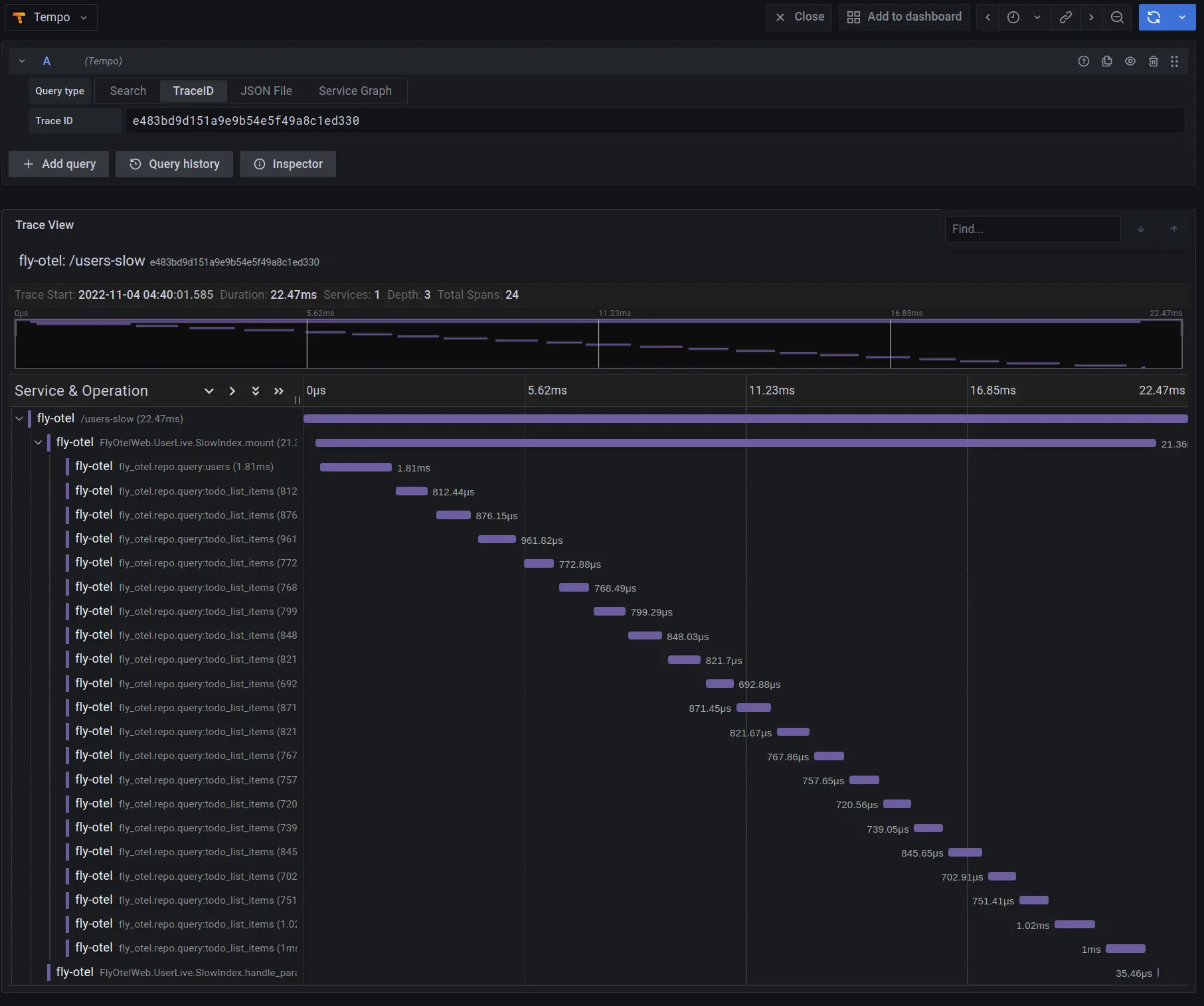Open the query help icon
Screen dimensions: 1204x1006
click(1084, 61)
